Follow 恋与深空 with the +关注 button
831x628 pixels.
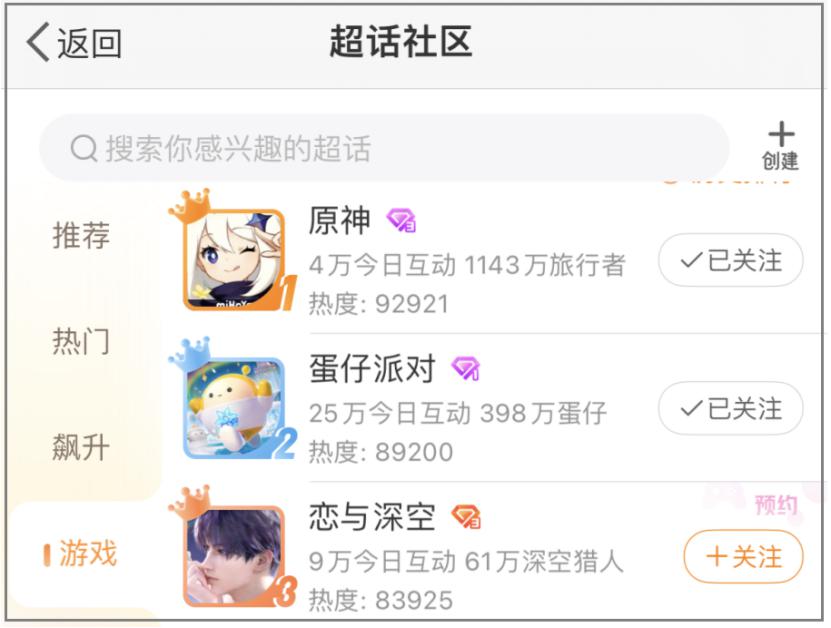click(743, 556)
